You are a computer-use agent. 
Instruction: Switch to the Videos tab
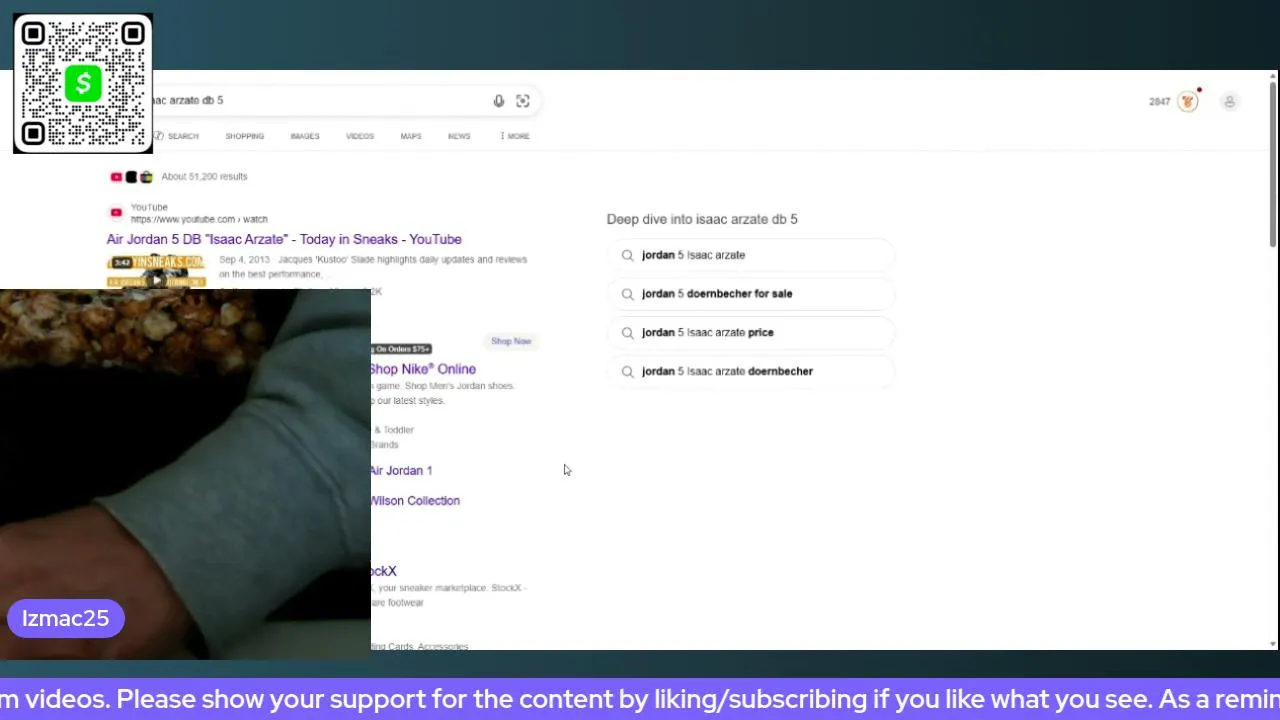(360, 136)
